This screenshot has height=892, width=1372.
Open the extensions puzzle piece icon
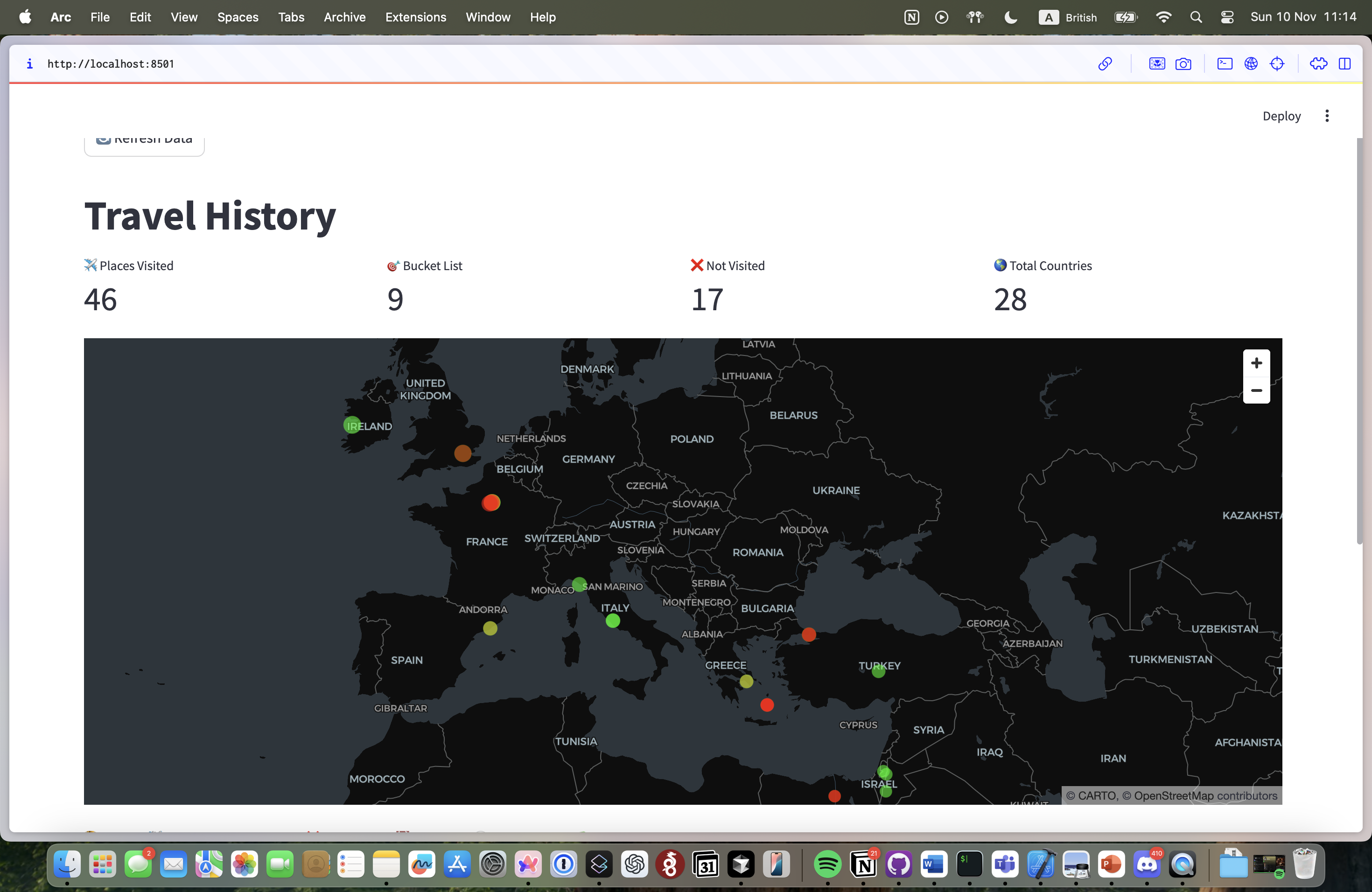pyautogui.click(x=1318, y=64)
